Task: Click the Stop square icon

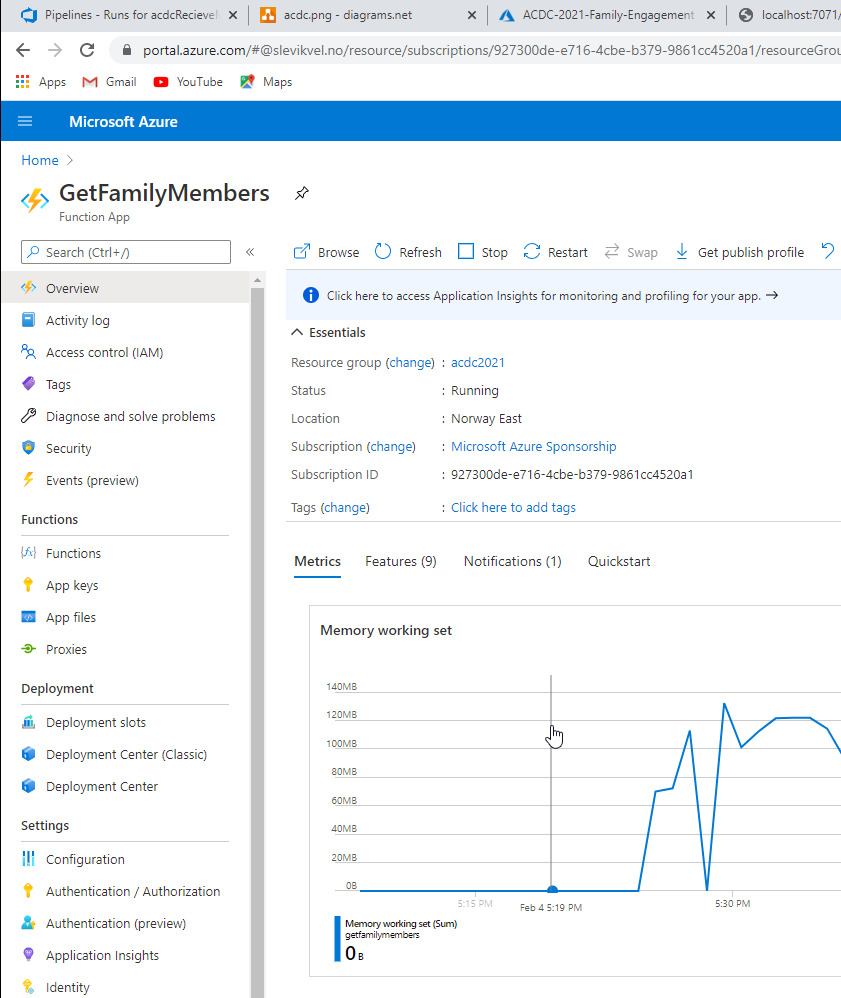Action: [x=466, y=251]
